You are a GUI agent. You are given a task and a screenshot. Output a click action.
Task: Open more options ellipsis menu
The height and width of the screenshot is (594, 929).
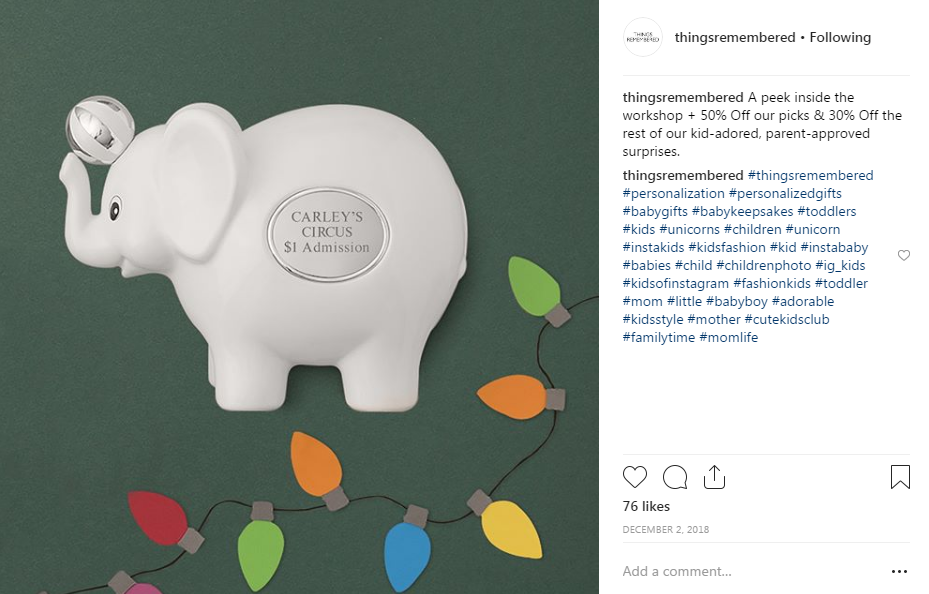click(x=899, y=571)
